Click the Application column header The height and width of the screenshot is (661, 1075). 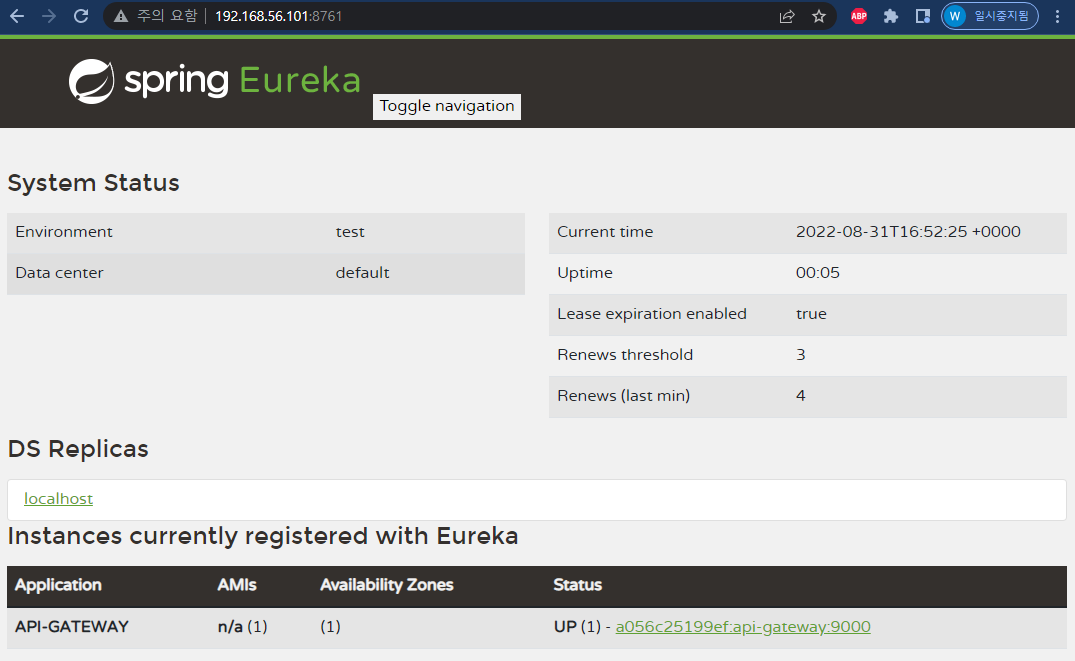pos(58,585)
